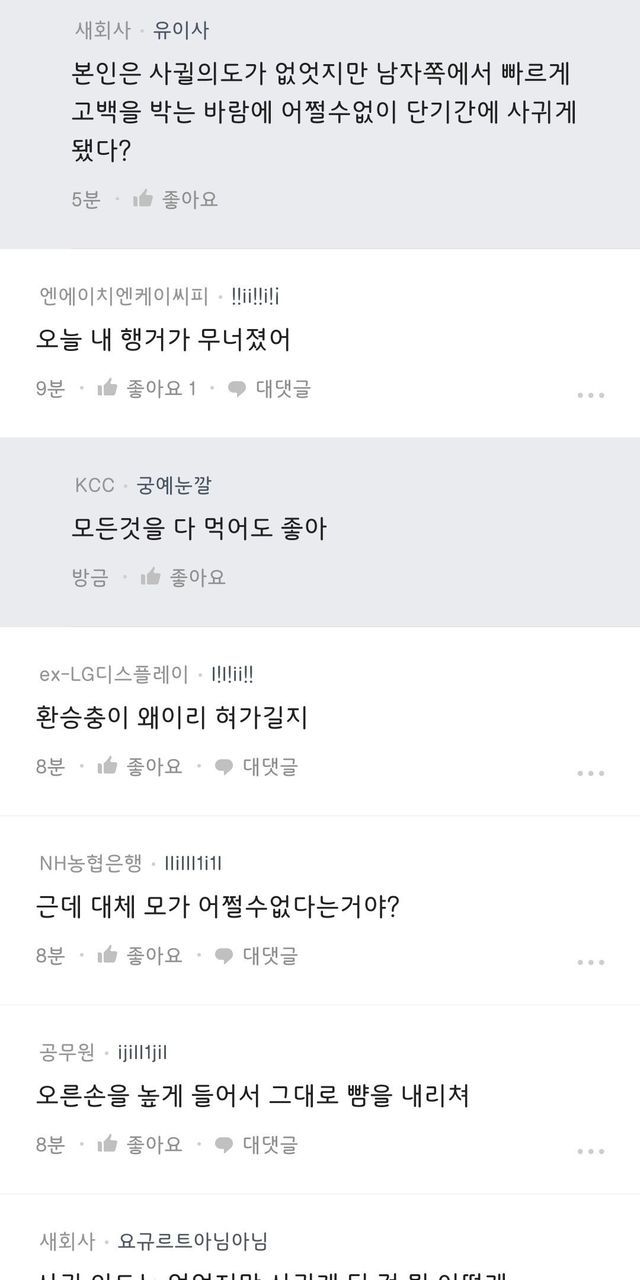This screenshot has height=1280, width=640.
Task: Tap reply bubble on 엔에이치엔케이씨피 comment
Action: 237,388
